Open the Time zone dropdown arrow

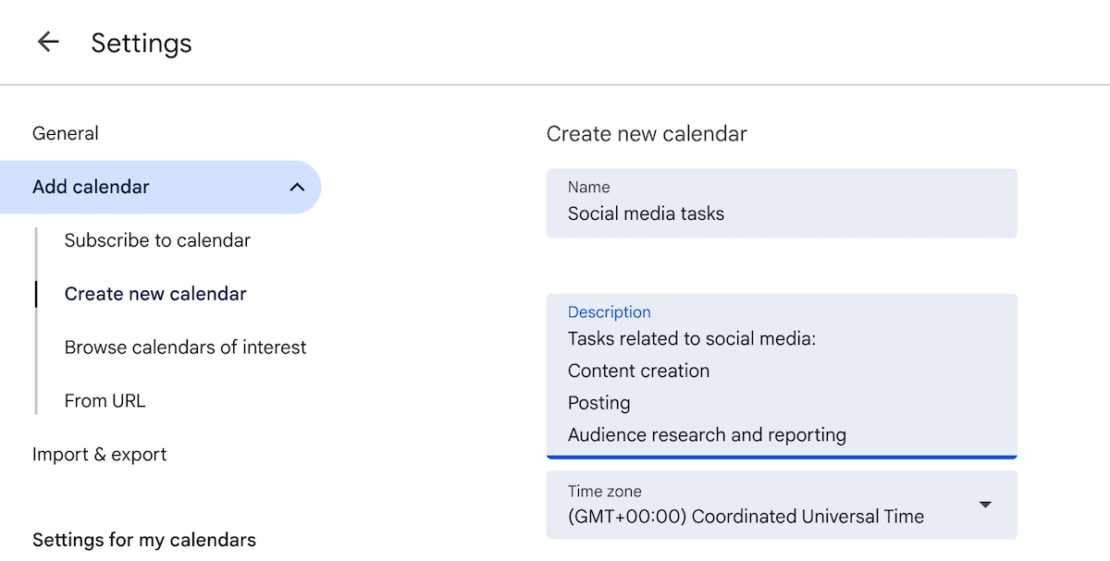point(985,505)
